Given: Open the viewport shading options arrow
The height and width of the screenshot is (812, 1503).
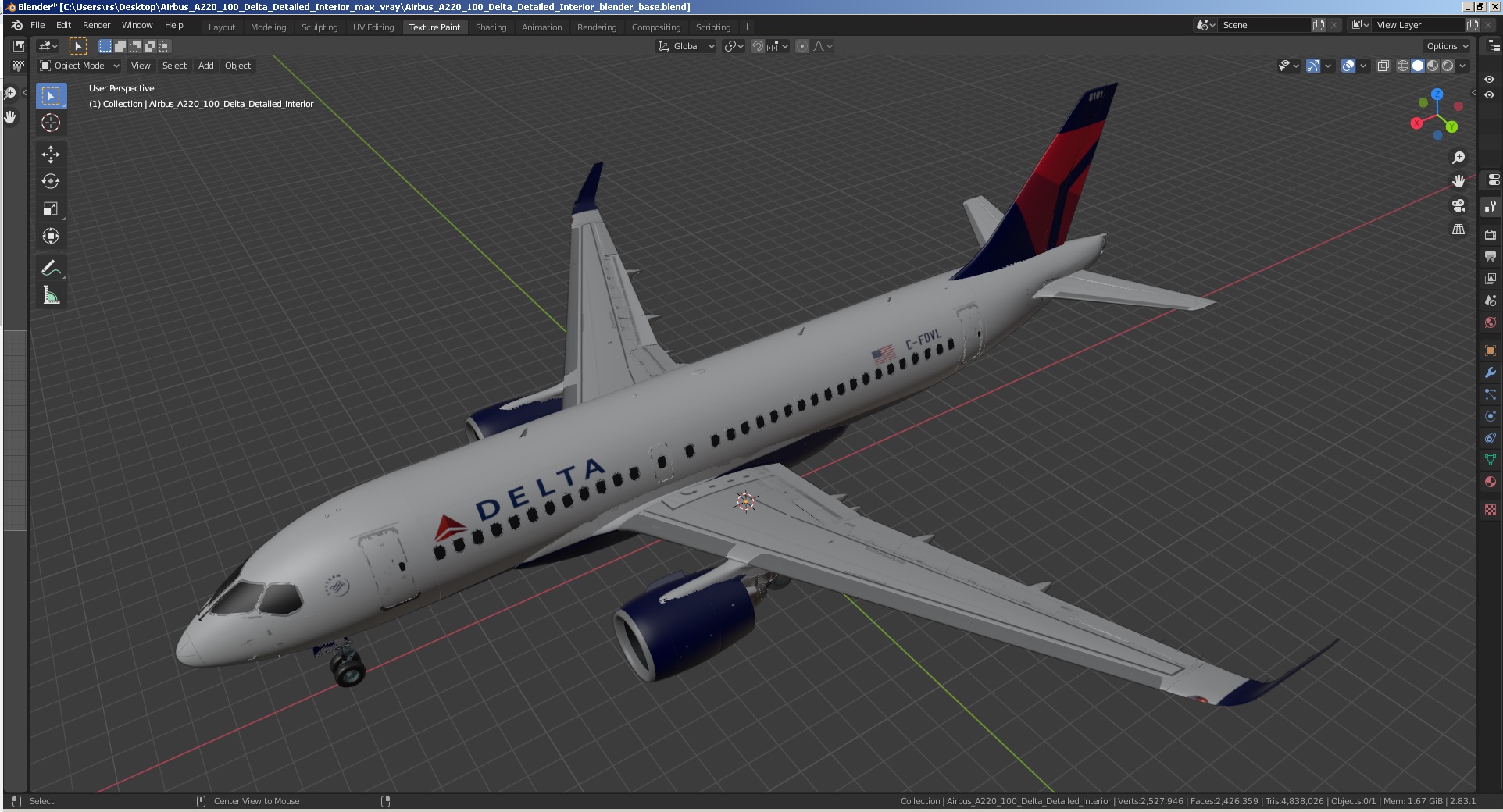Looking at the screenshot, I should (x=1462, y=66).
